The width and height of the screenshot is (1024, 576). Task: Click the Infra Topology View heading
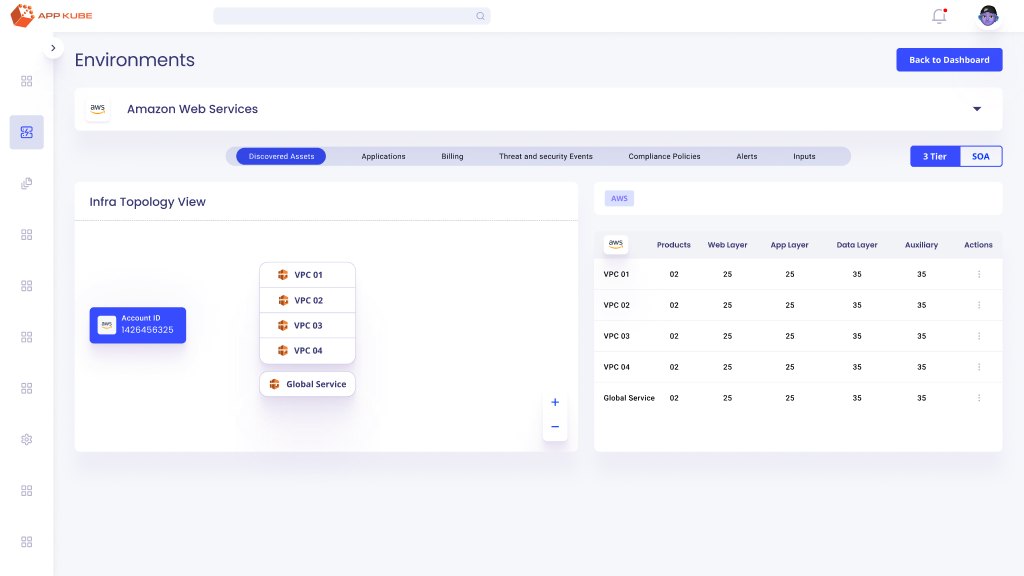148,202
